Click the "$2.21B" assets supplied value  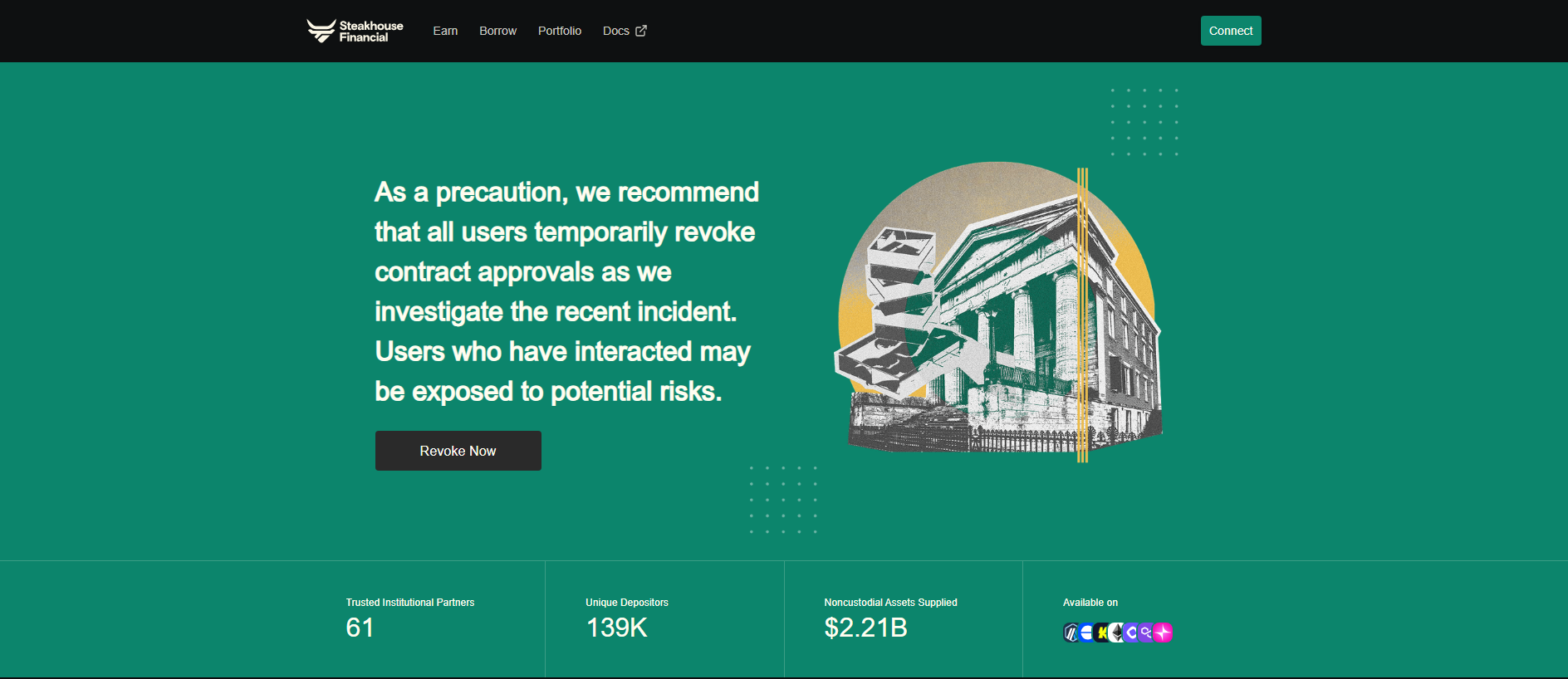pyautogui.click(x=865, y=628)
